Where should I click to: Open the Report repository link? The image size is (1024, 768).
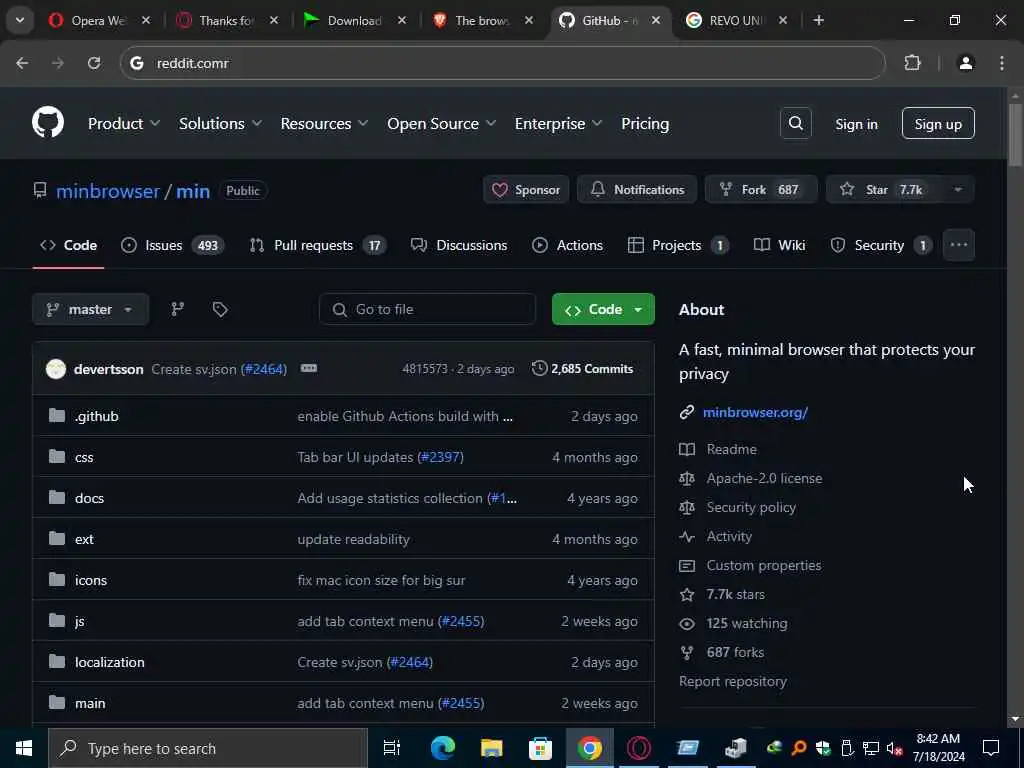tap(733, 681)
